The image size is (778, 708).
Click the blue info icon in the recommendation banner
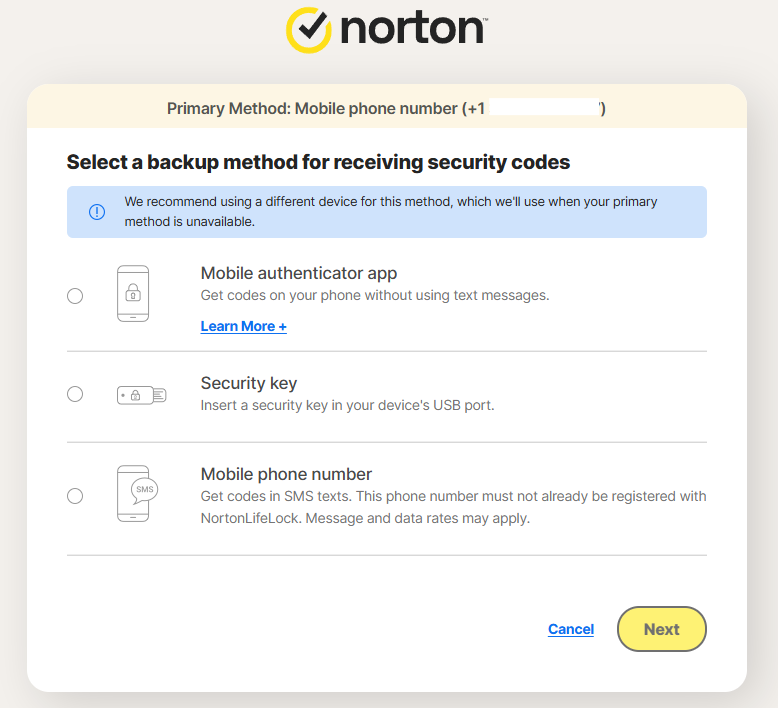click(97, 212)
